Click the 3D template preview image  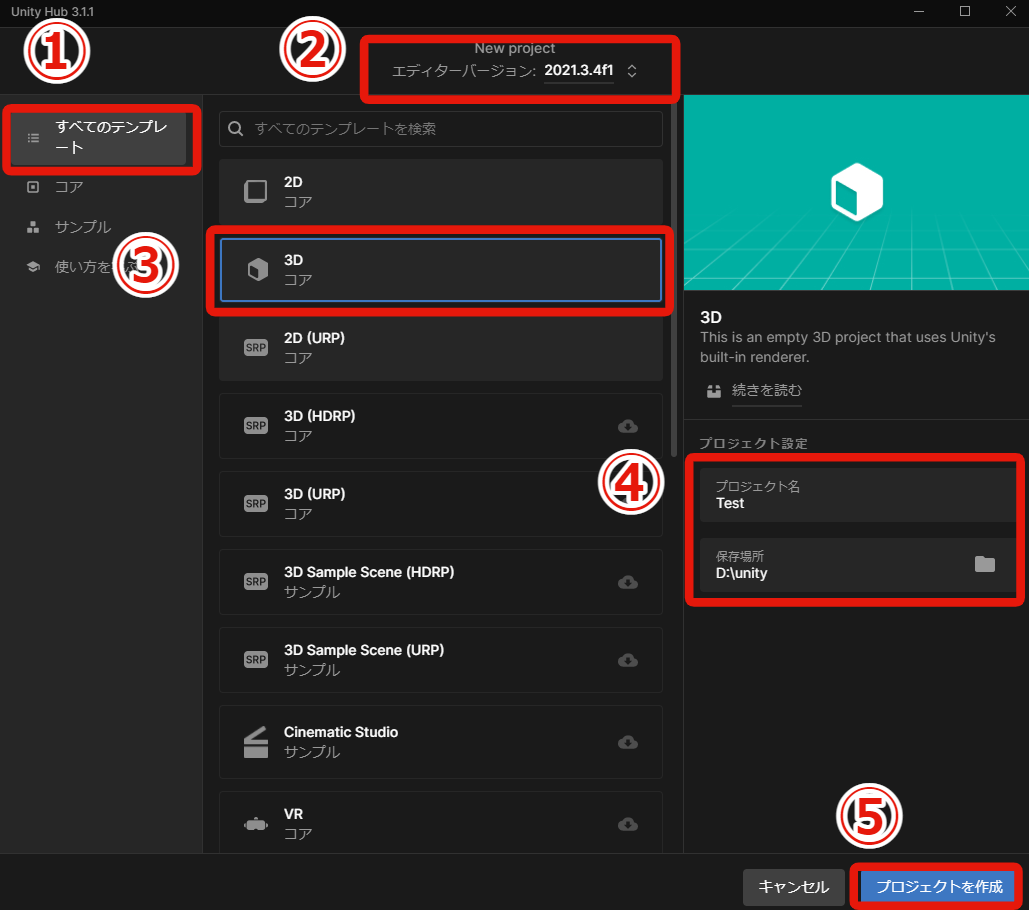[856, 192]
